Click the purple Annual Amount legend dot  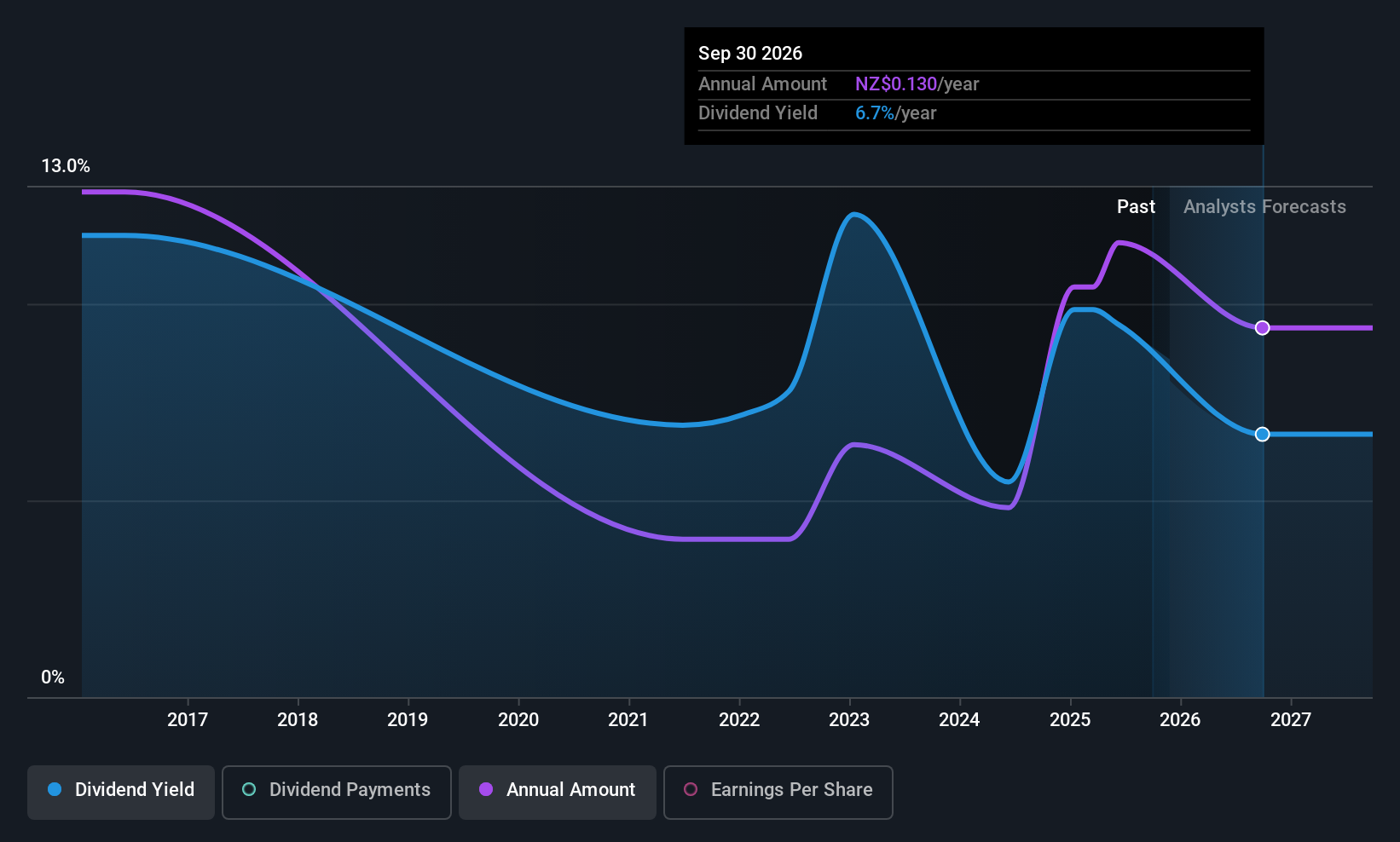click(x=485, y=790)
